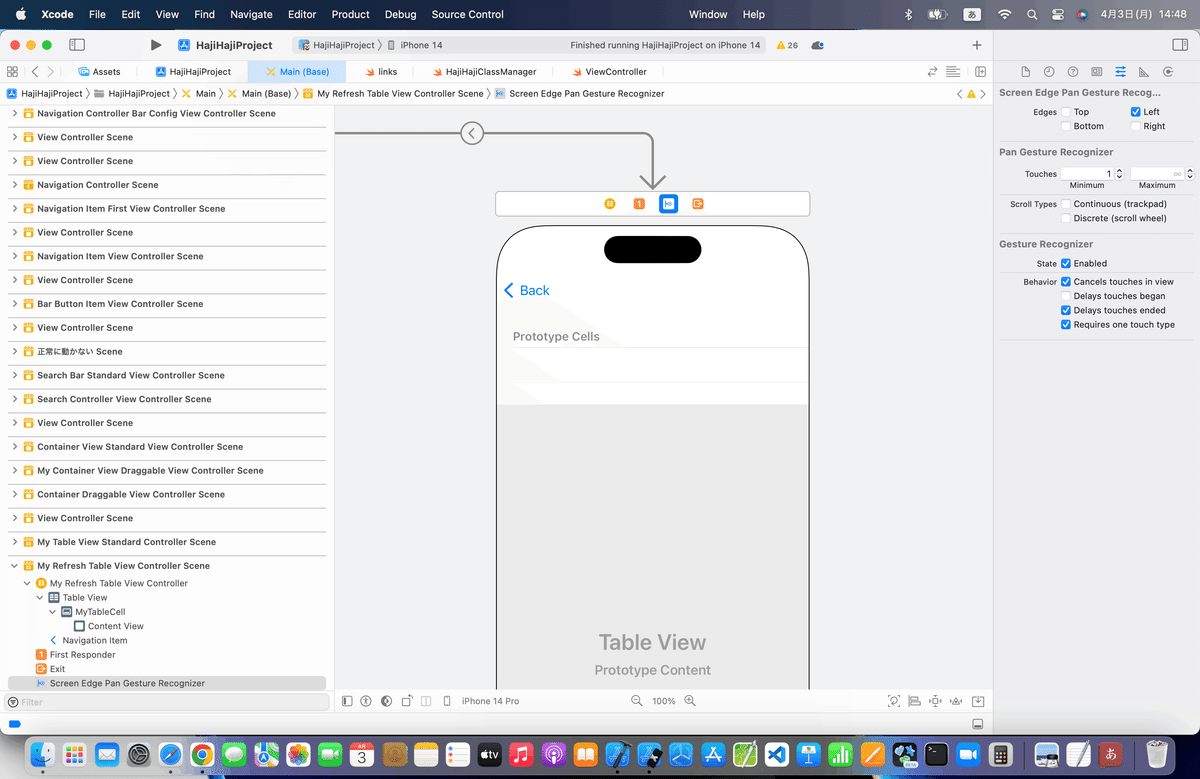Expand 正常に動かない Scene
This screenshot has height=779, width=1200.
point(15,352)
